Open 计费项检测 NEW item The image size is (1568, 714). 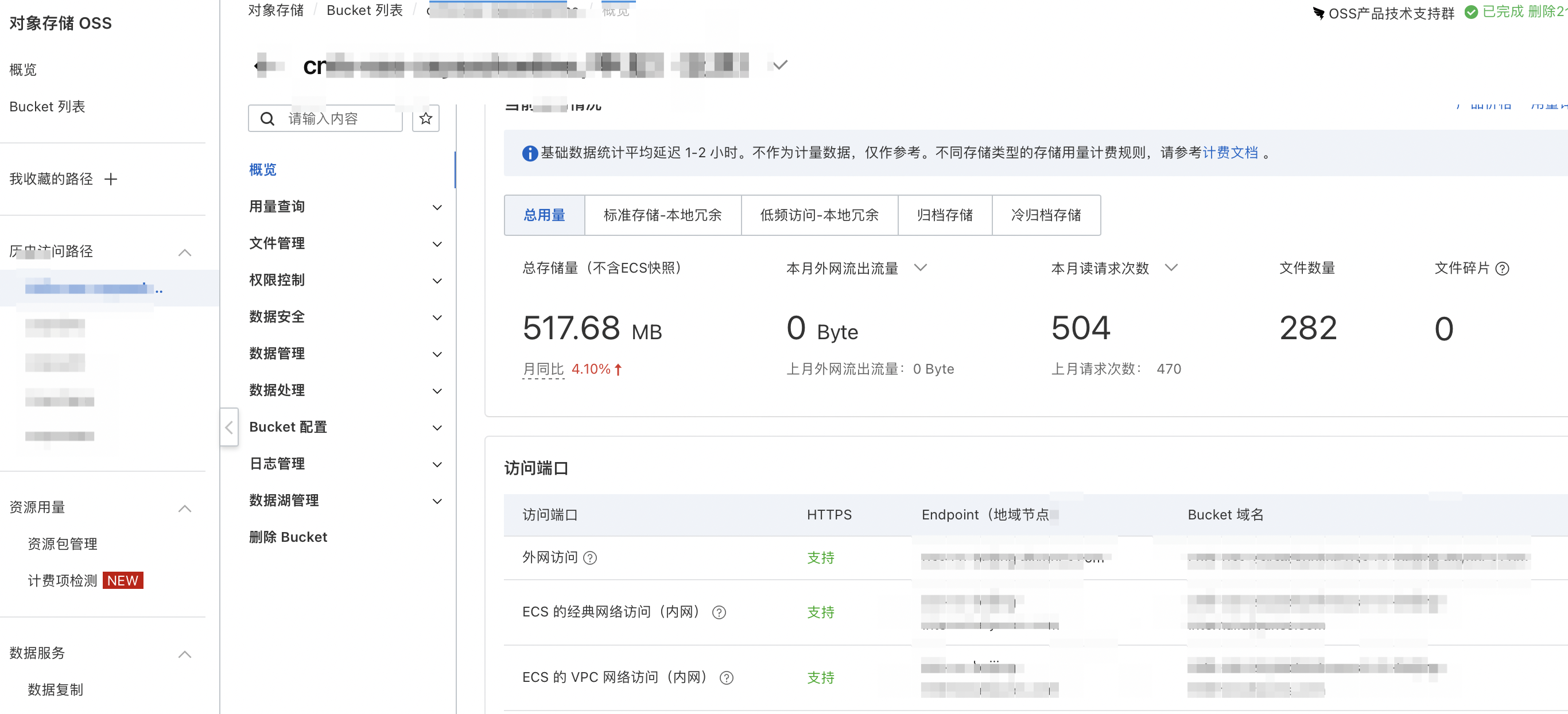pyautogui.click(x=85, y=580)
